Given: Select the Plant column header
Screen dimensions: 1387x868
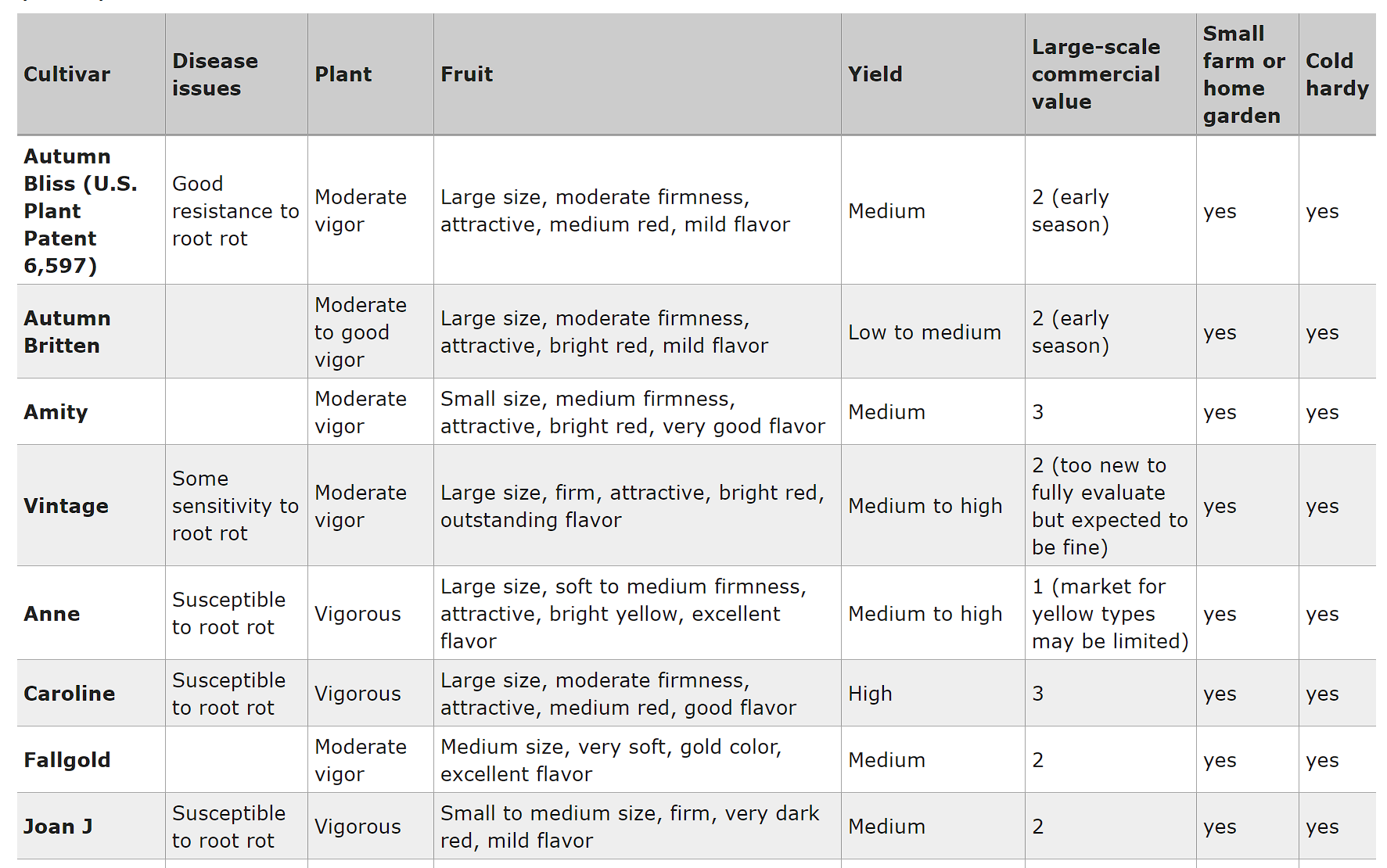Looking at the screenshot, I should 343,74.
